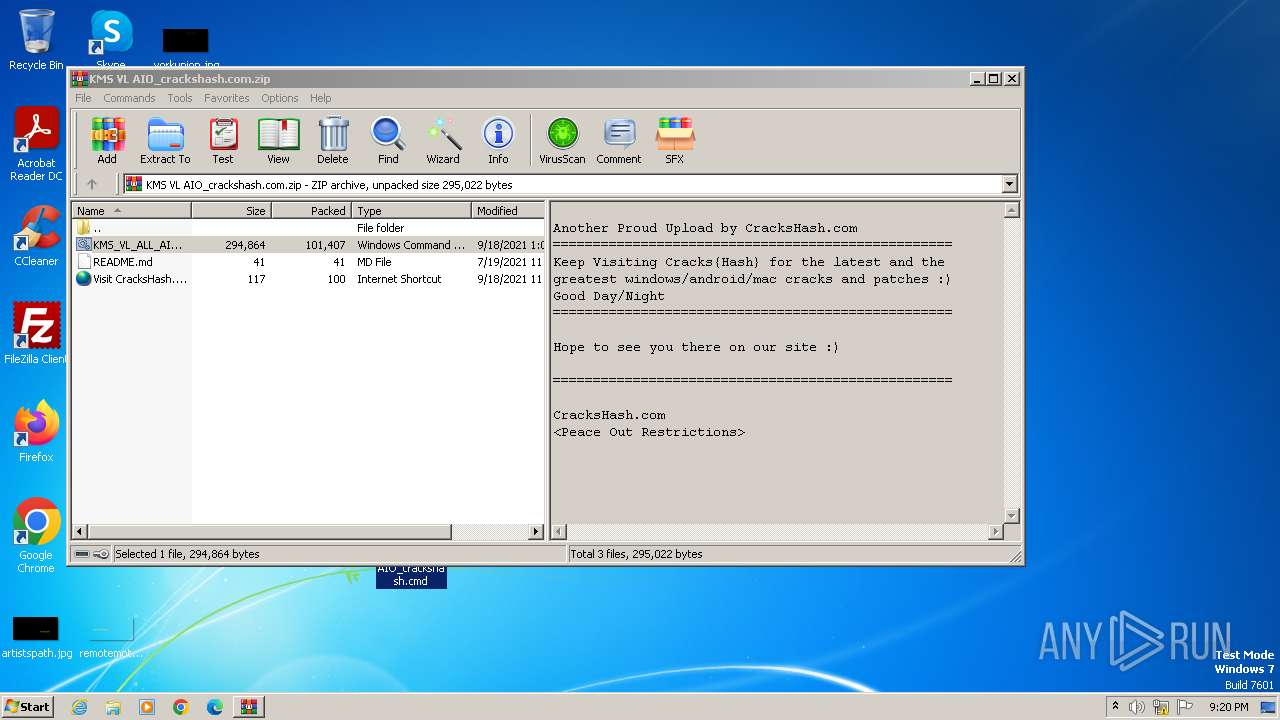Click the file list horizontal scrollbar

270,532
